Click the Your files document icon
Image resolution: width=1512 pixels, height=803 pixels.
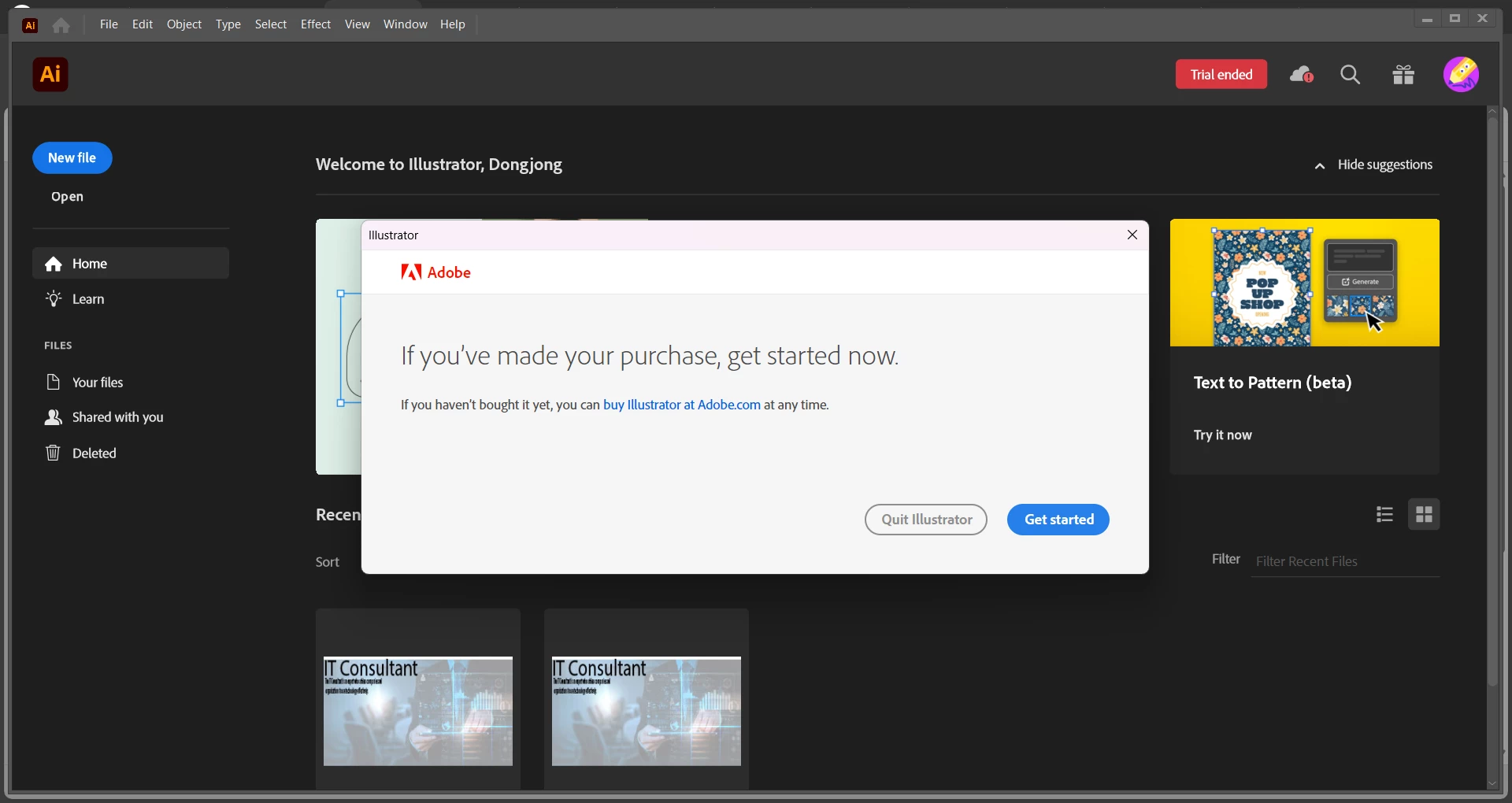pyautogui.click(x=53, y=383)
